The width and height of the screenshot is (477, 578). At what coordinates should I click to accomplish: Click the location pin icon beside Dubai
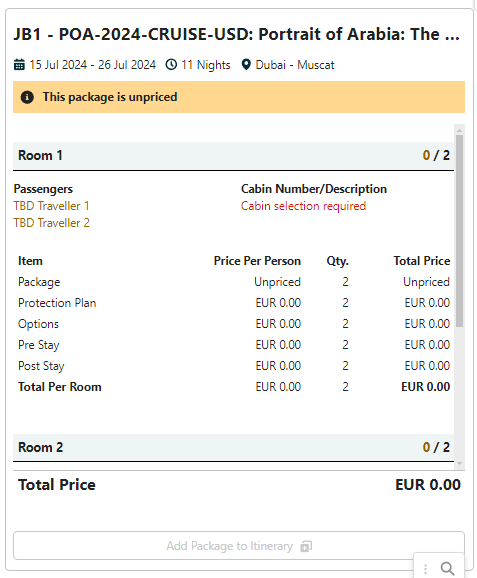pyautogui.click(x=246, y=65)
